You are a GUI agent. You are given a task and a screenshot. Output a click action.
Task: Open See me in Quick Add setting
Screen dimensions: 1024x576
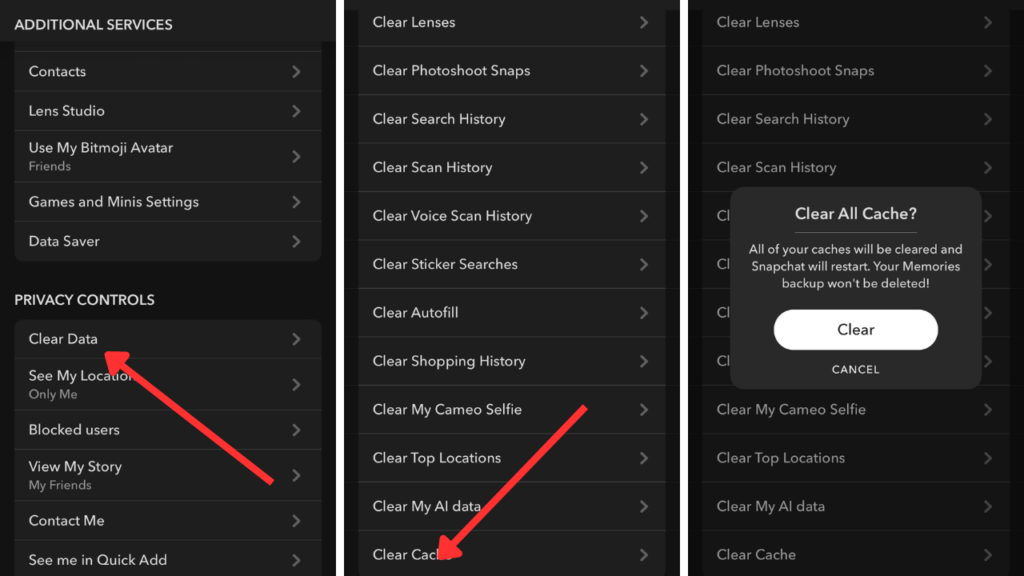[x=168, y=560]
